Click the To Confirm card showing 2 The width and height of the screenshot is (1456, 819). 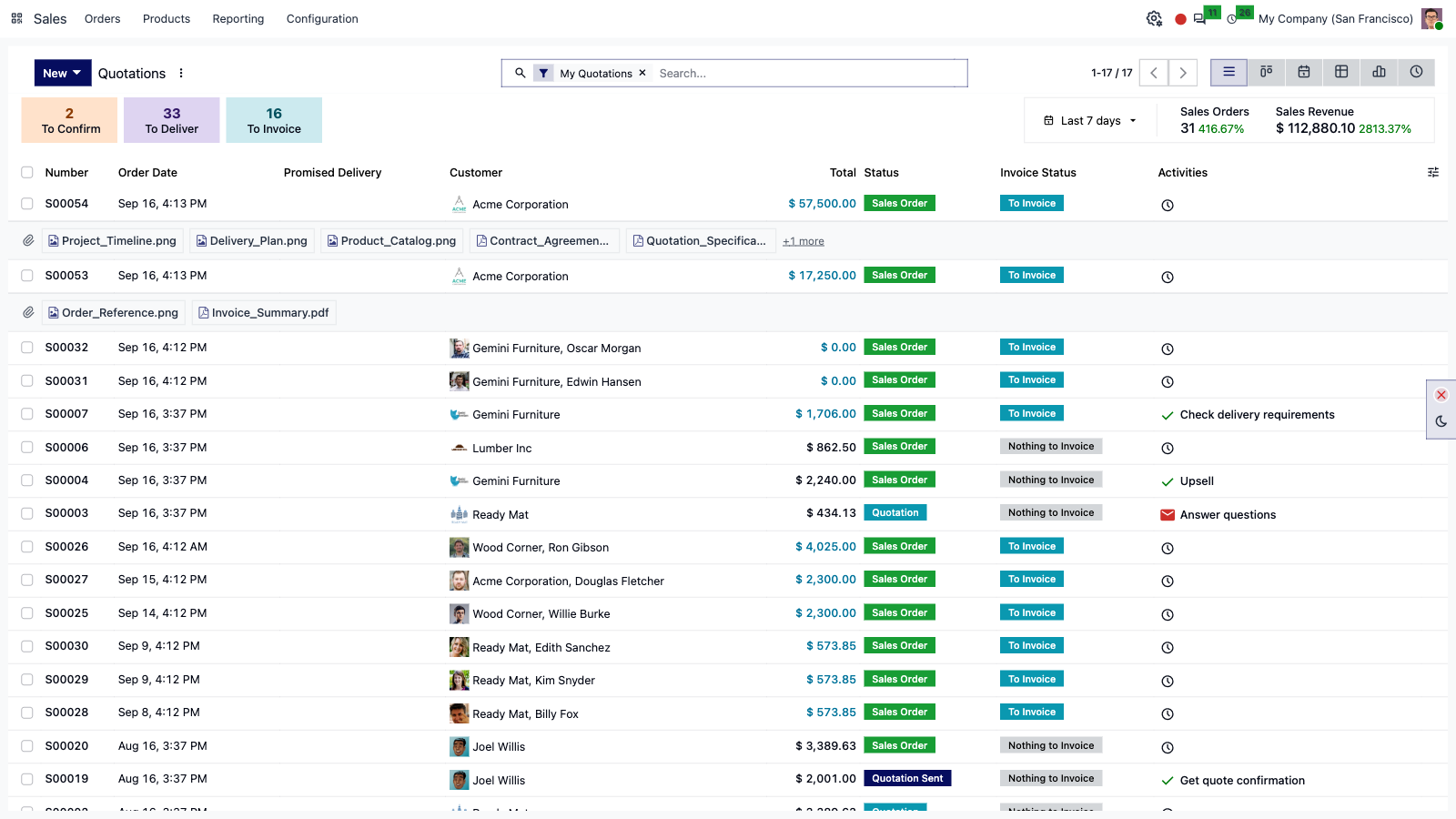click(70, 120)
